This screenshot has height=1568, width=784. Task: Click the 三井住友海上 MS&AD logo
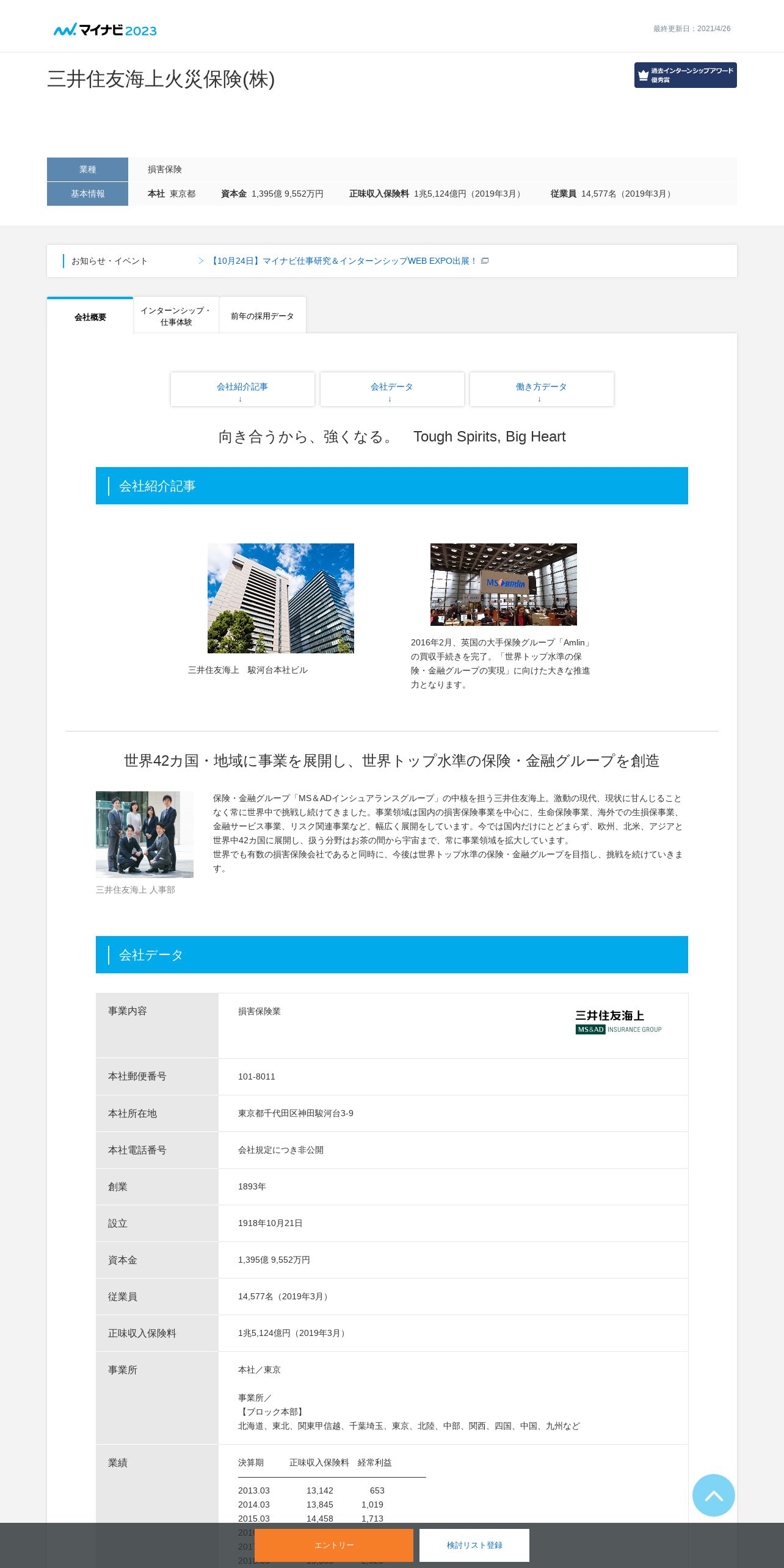619,1022
